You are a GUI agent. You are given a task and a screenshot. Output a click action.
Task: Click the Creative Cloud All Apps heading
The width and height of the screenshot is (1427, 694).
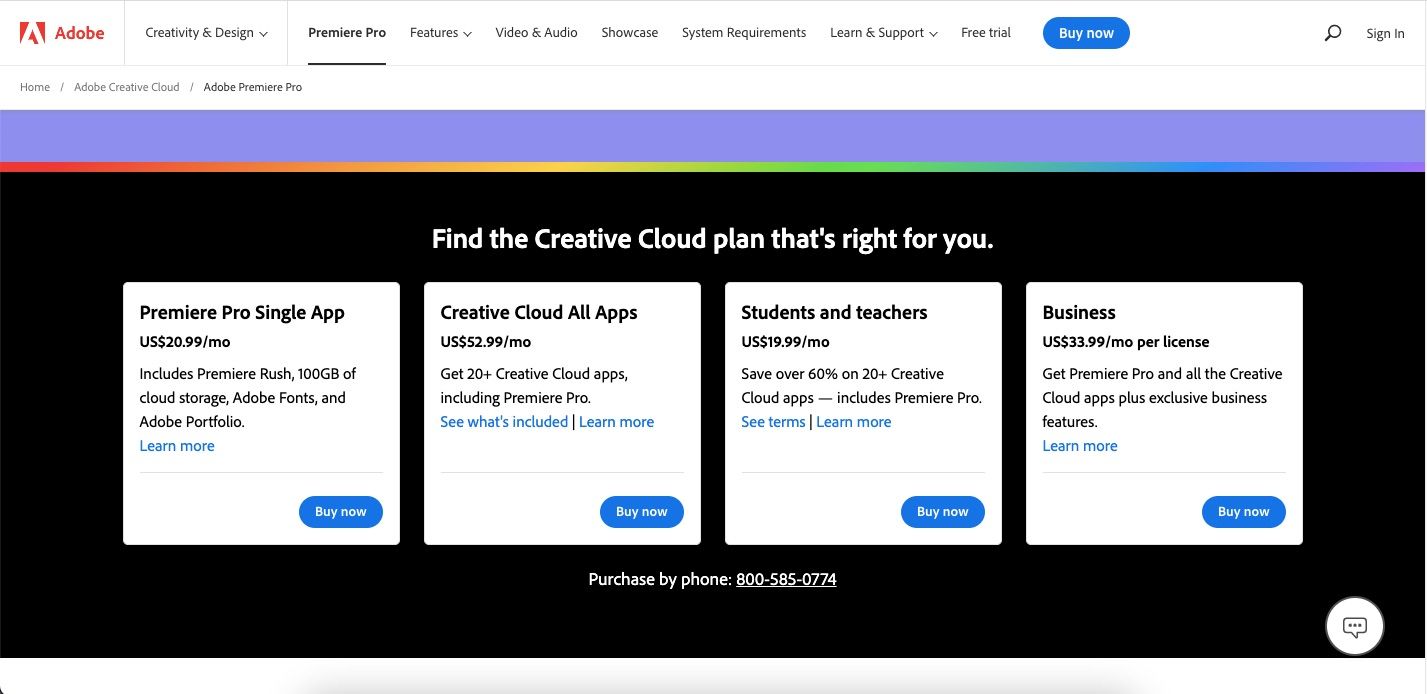coord(539,313)
